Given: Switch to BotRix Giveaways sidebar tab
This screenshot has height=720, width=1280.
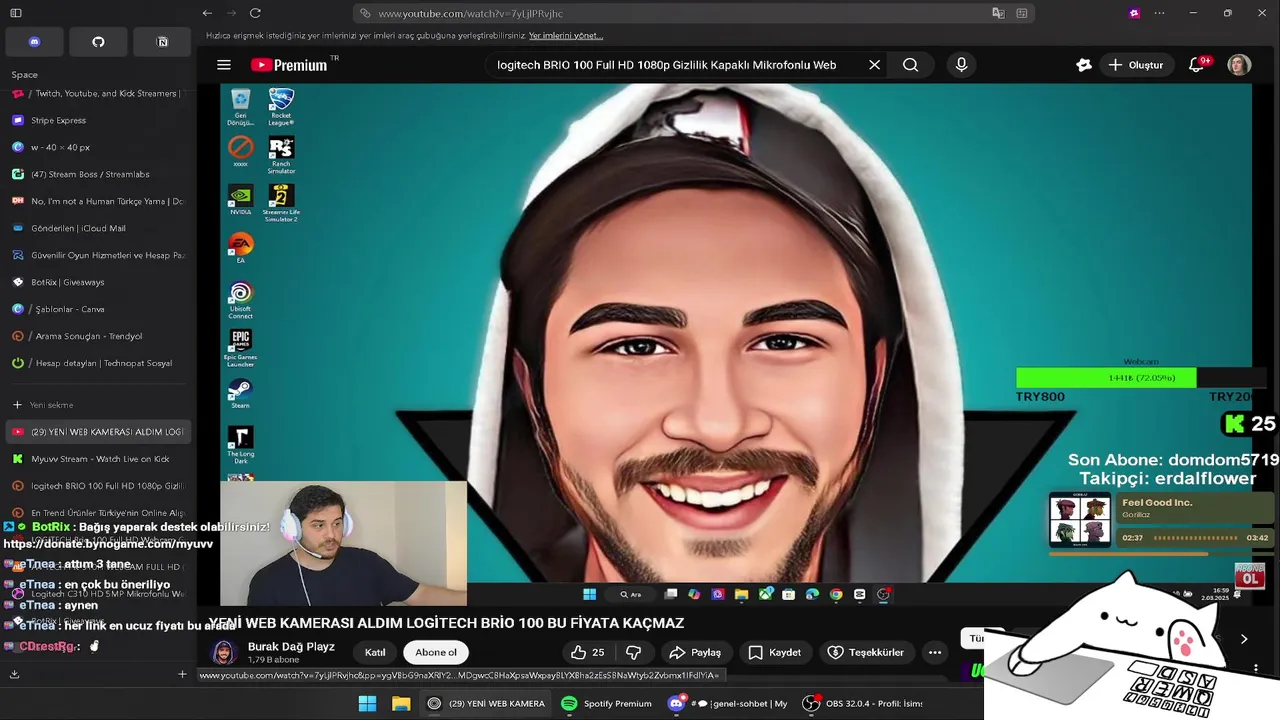Looking at the screenshot, I should pos(97,282).
